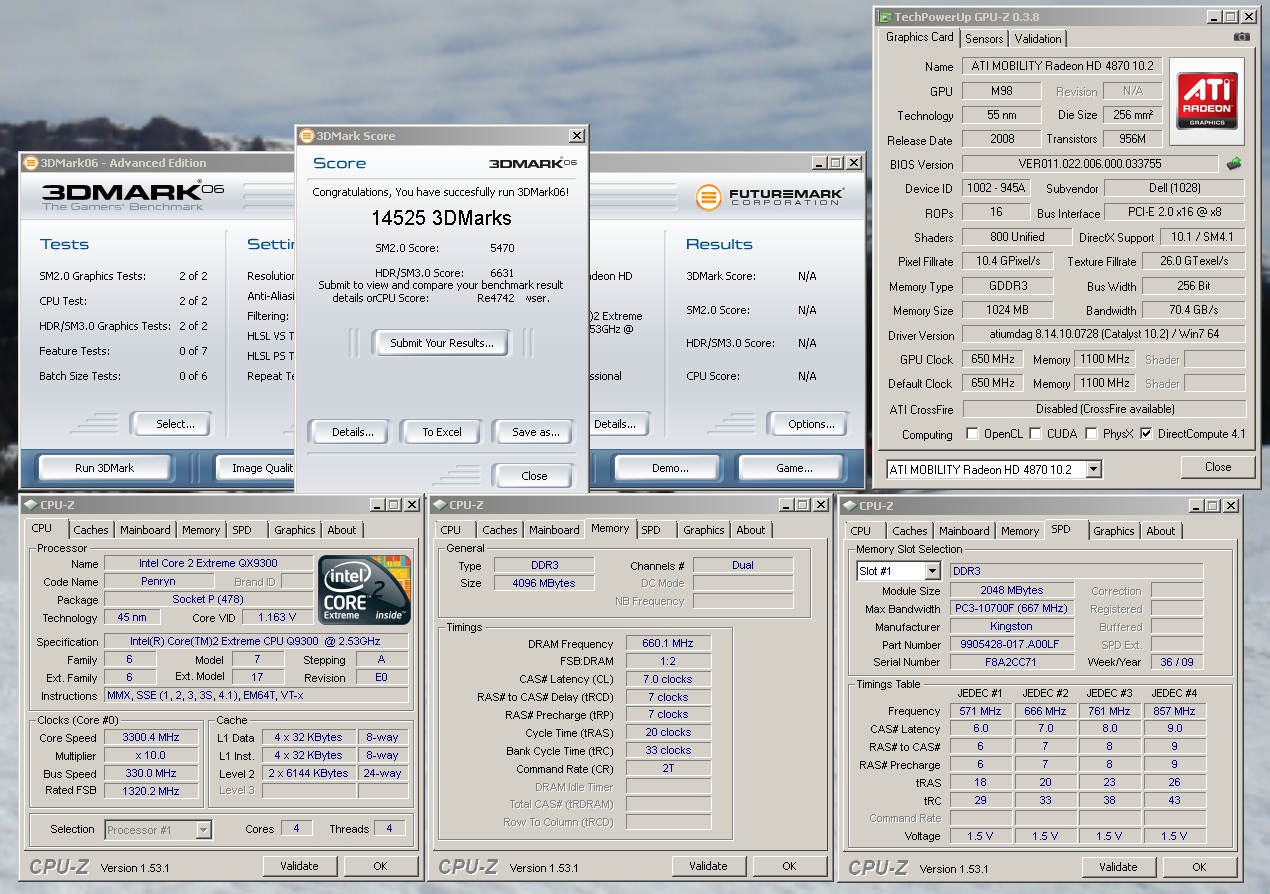Click the Submit Your Results button

(x=441, y=343)
